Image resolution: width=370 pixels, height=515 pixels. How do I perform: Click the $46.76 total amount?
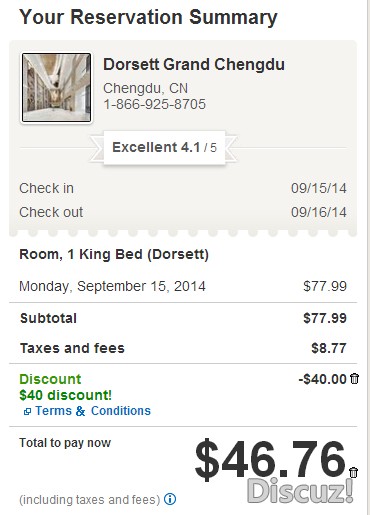point(270,460)
